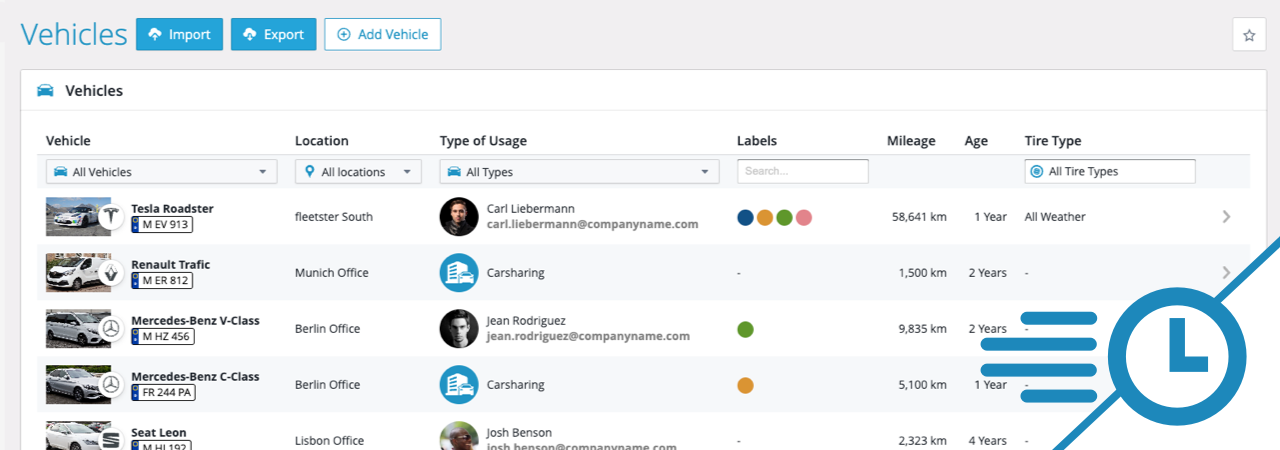Image resolution: width=1280 pixels, height=450 pixels.
Task: Open the All Vehicles dropdown filter
Action: [x=161, y=172]
